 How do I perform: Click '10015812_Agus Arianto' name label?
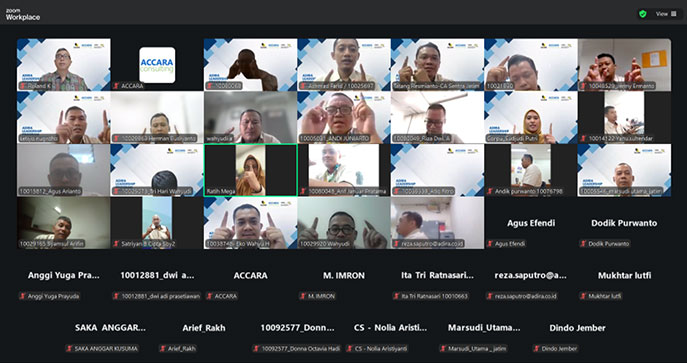pos(50,191)
